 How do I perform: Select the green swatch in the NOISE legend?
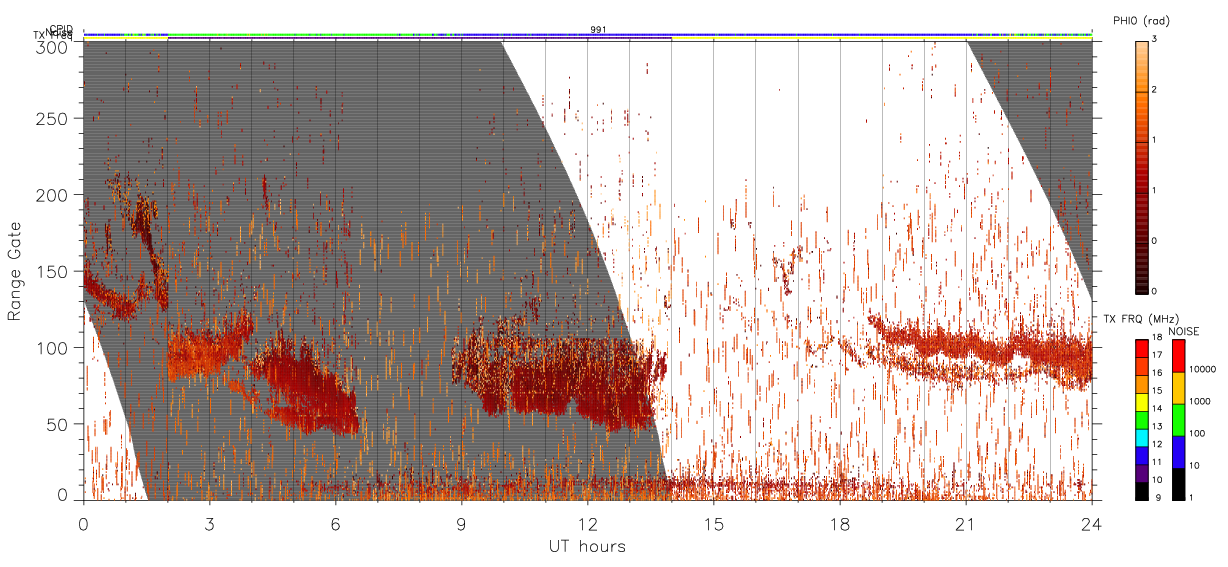click(1179, 420)
